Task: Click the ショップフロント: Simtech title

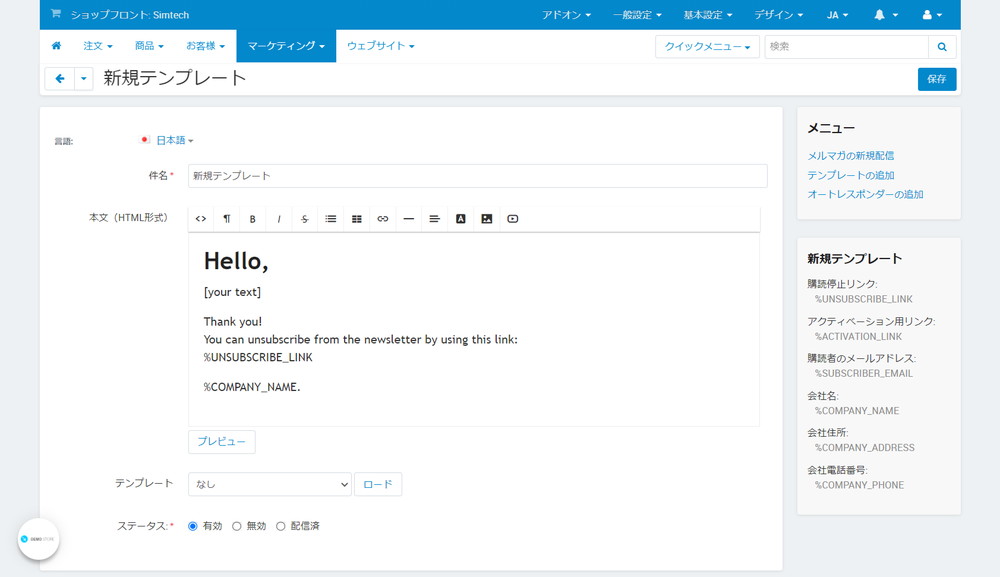Action: click(129, 15)
